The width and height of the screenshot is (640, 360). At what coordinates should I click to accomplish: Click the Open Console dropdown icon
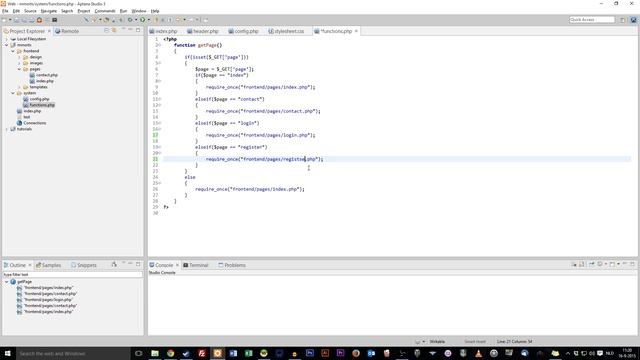[x=618, y=264]
